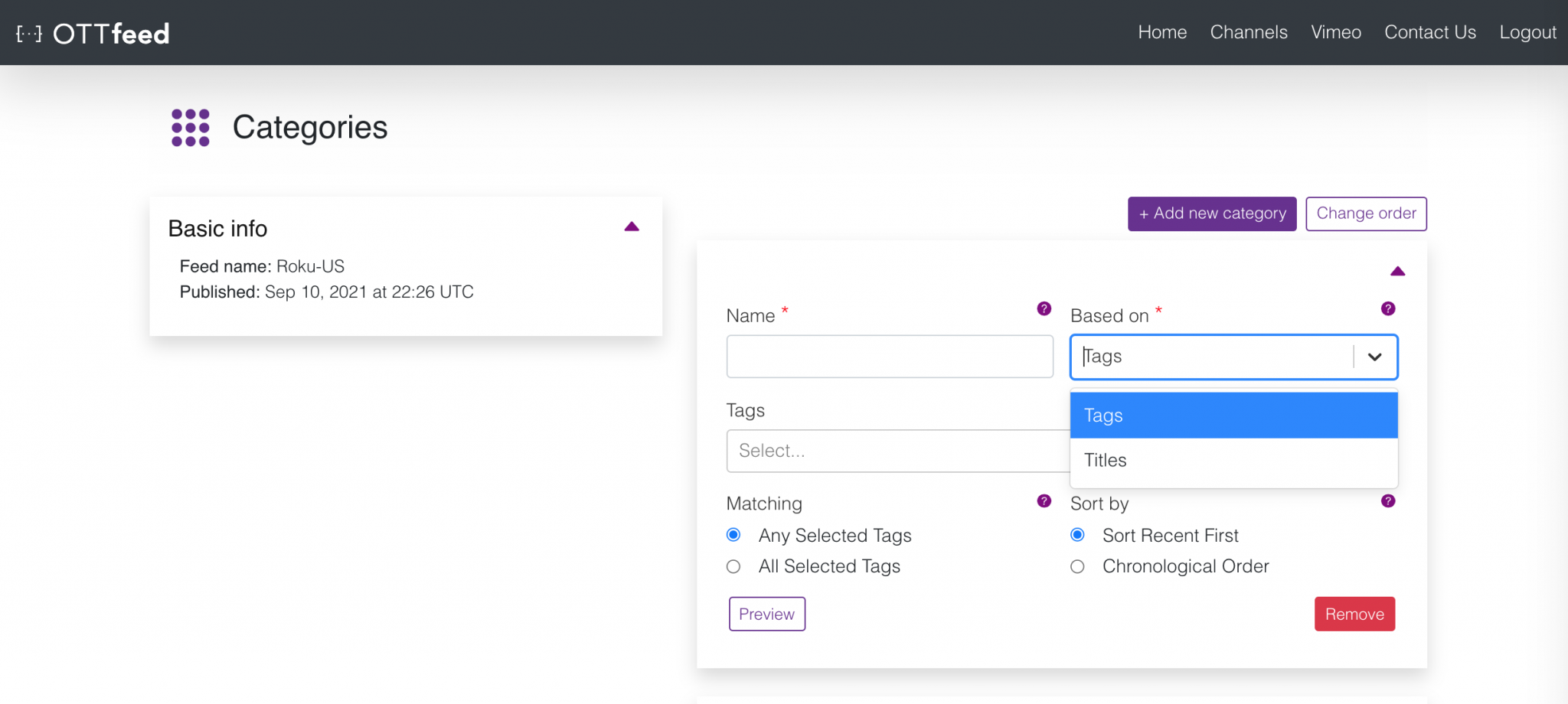Collapse the Basic info panel

(632, 226)
